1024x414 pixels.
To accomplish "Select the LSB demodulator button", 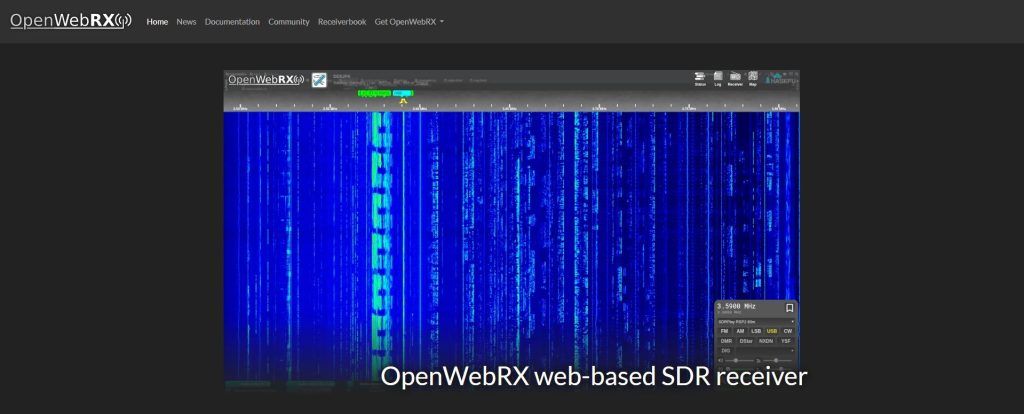I will 756,331.
